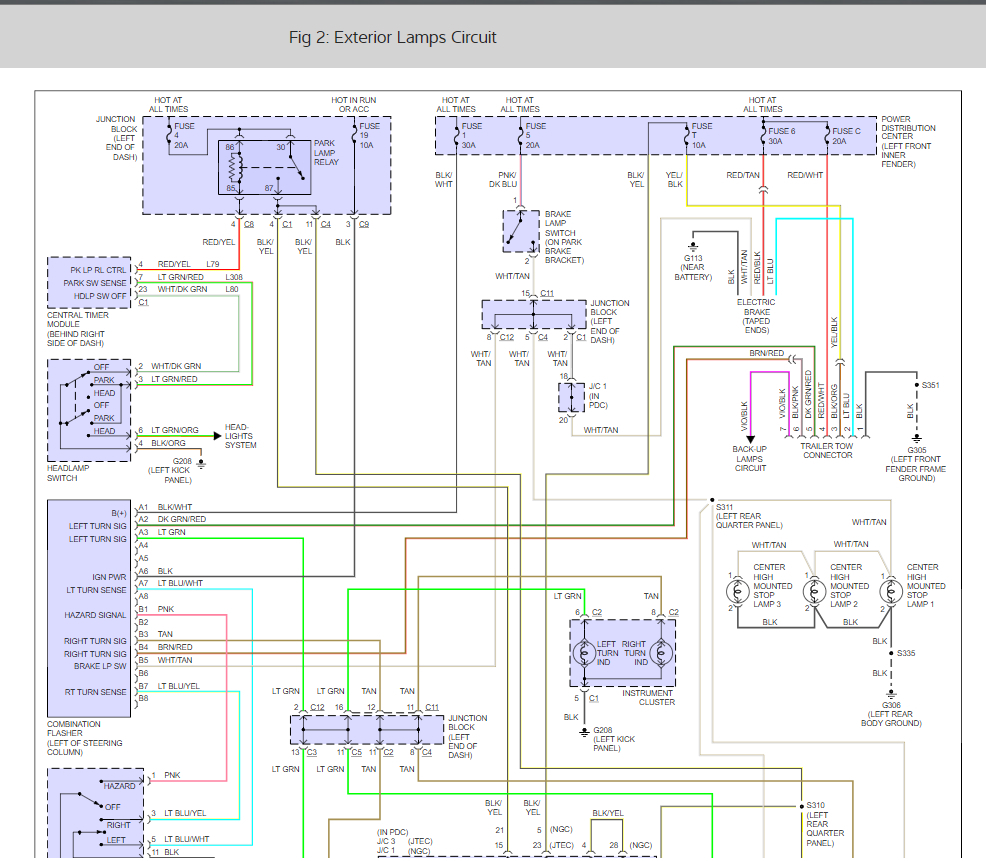Click Center High Mounted Stop Lamp 3 bulb
The image size is (986, 861).
click(738, 592)
